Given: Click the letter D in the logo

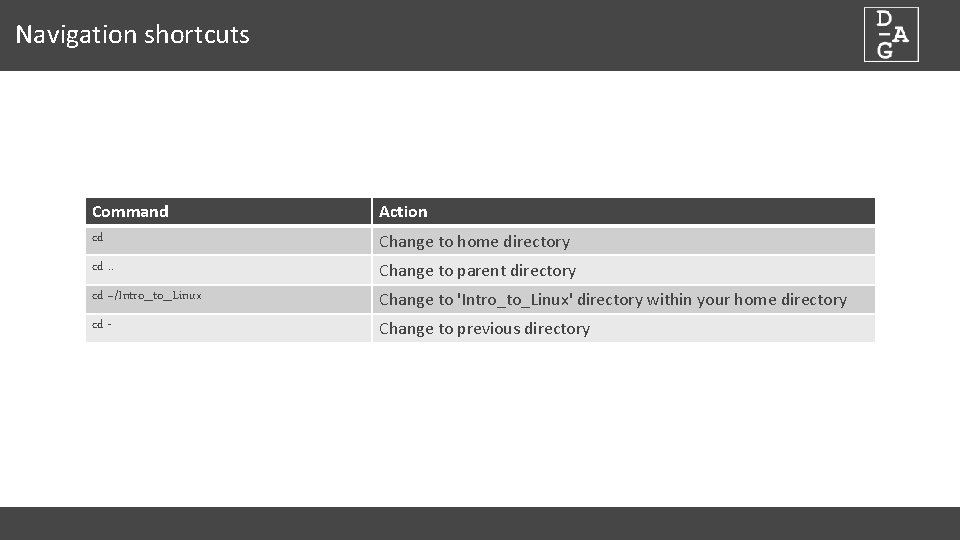Looking at the screenshot, I should (x=884, y=19).
